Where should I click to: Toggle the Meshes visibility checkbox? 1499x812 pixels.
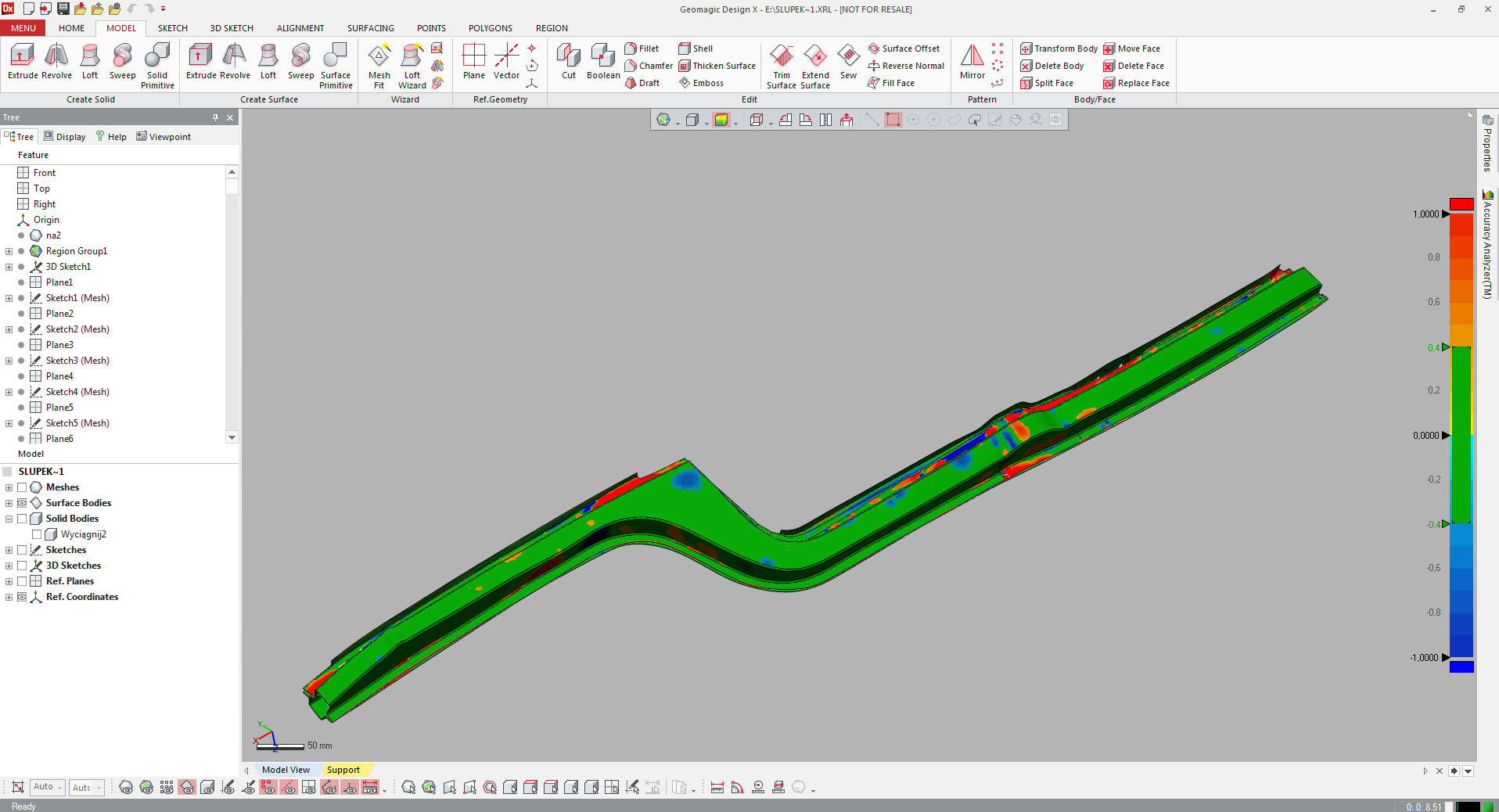coord(22,487)
